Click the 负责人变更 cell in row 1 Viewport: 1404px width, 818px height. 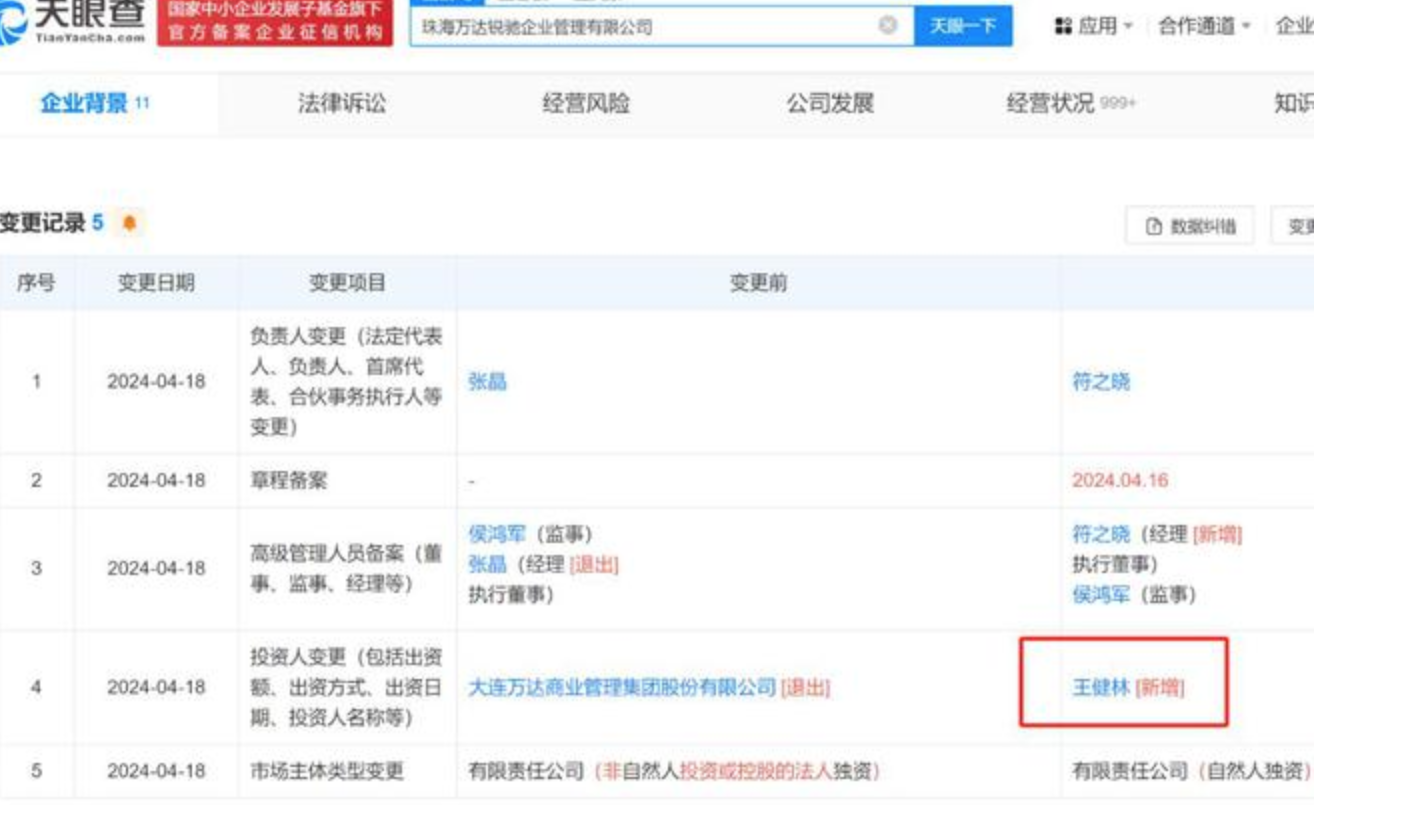(x=347, y=382)
